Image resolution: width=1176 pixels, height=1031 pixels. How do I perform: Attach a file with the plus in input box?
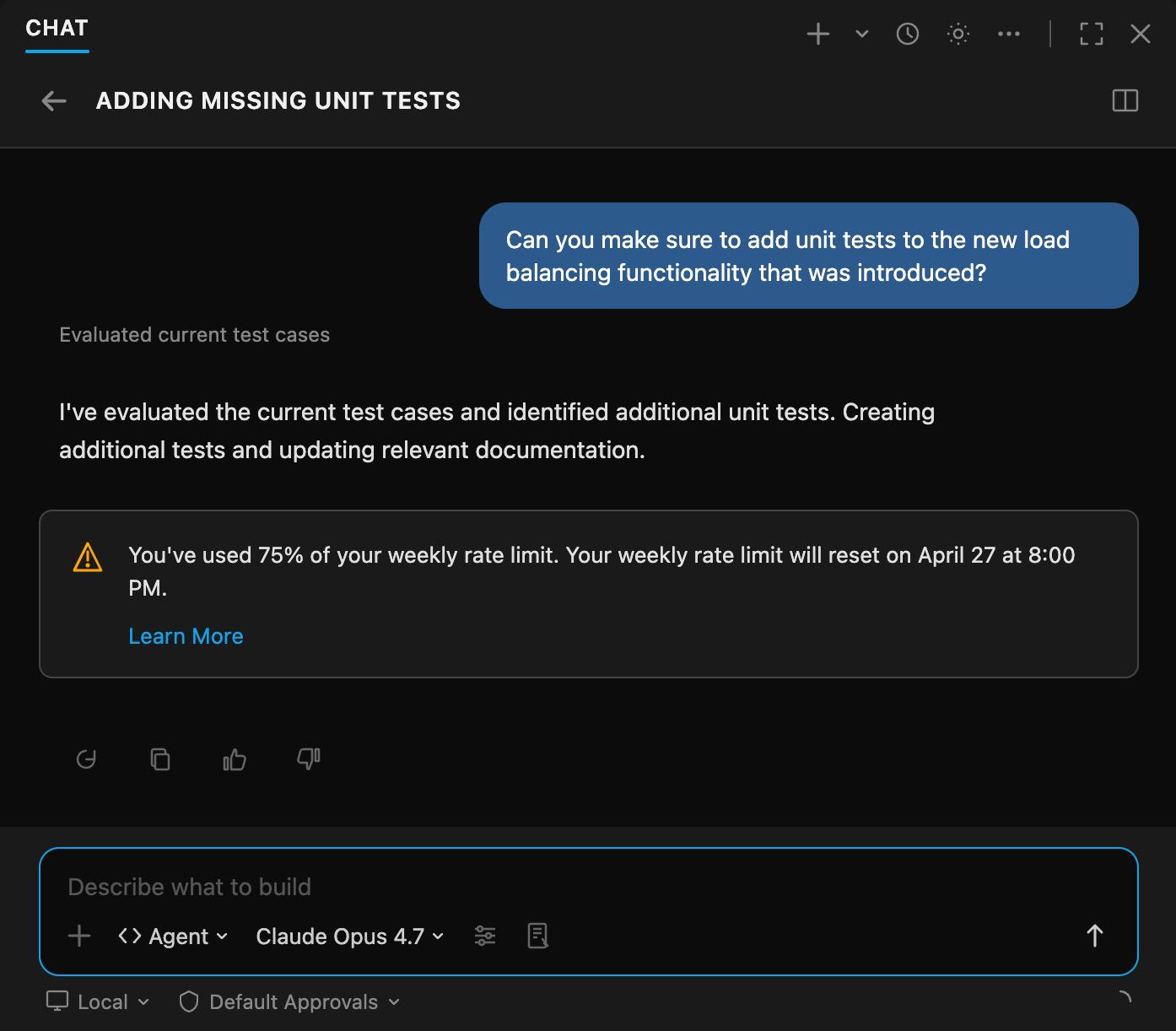[x=78, y=936]
